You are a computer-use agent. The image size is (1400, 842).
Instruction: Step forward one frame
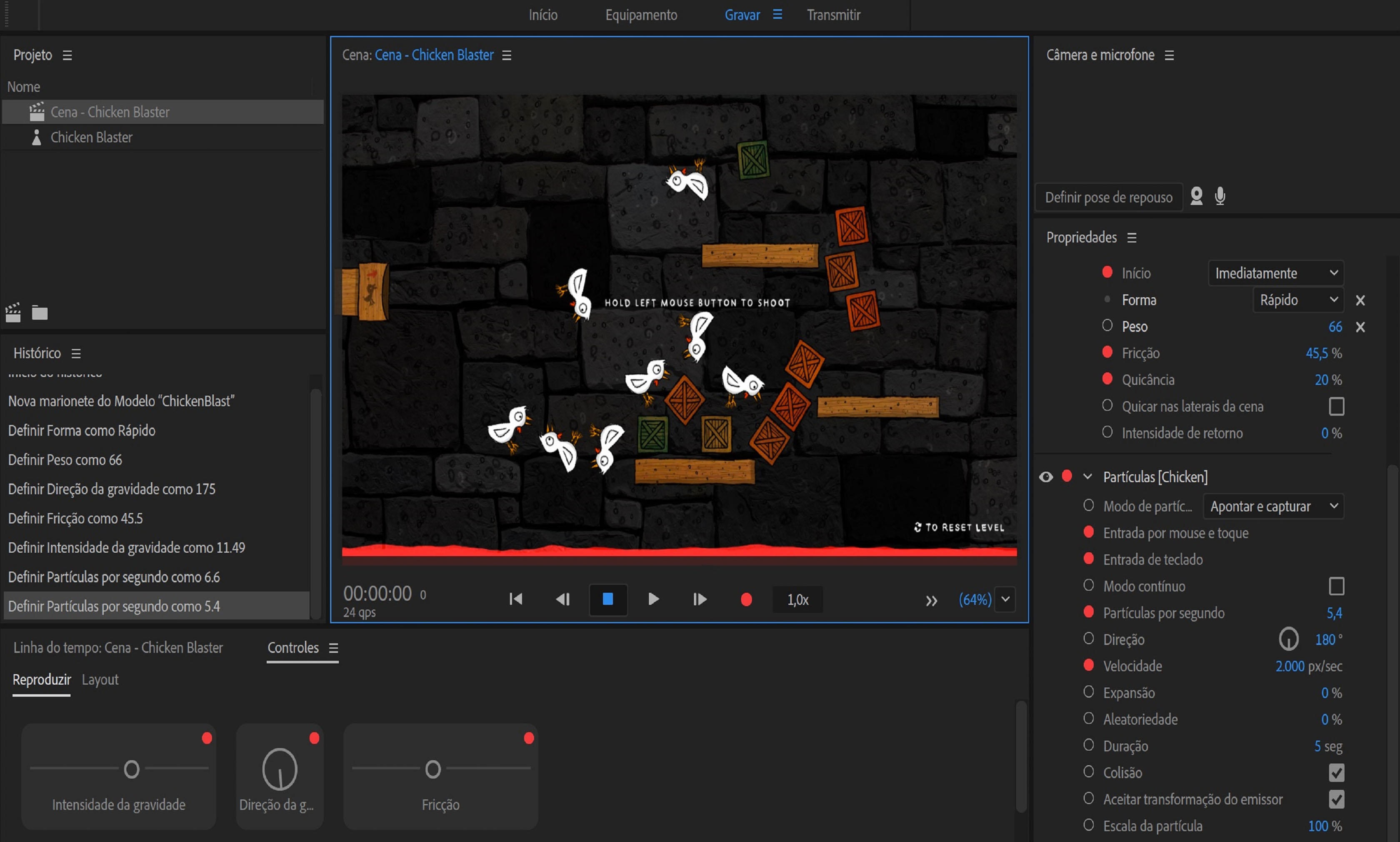[x=700, y=599]
